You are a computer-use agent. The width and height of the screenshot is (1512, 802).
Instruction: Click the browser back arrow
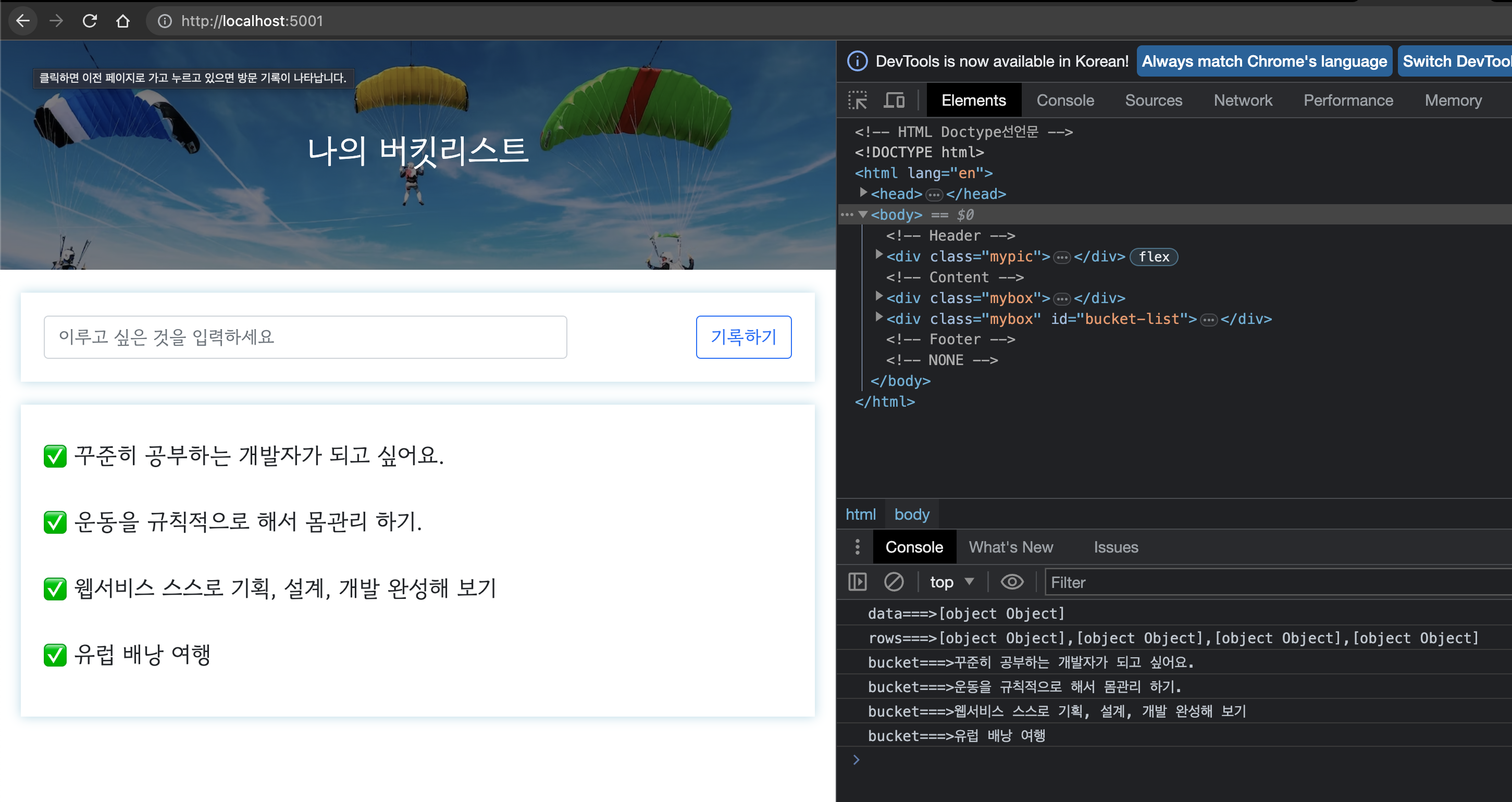[x=23, y=21]
